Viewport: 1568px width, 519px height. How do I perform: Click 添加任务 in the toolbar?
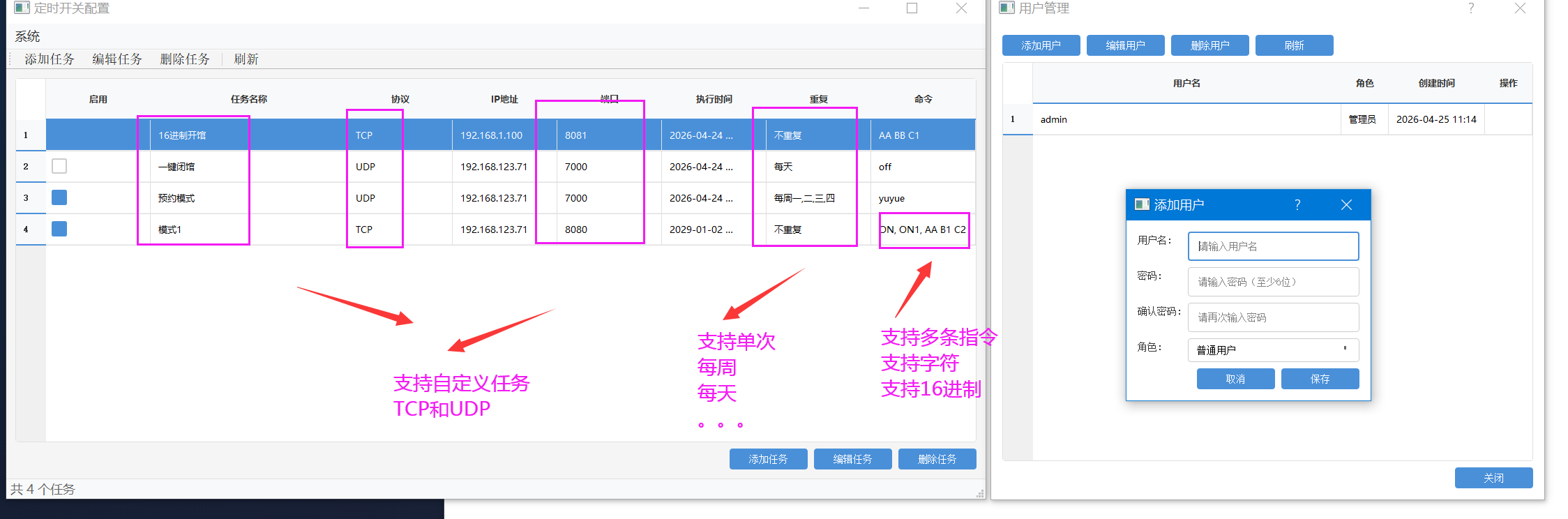click(x=50, y=59)
